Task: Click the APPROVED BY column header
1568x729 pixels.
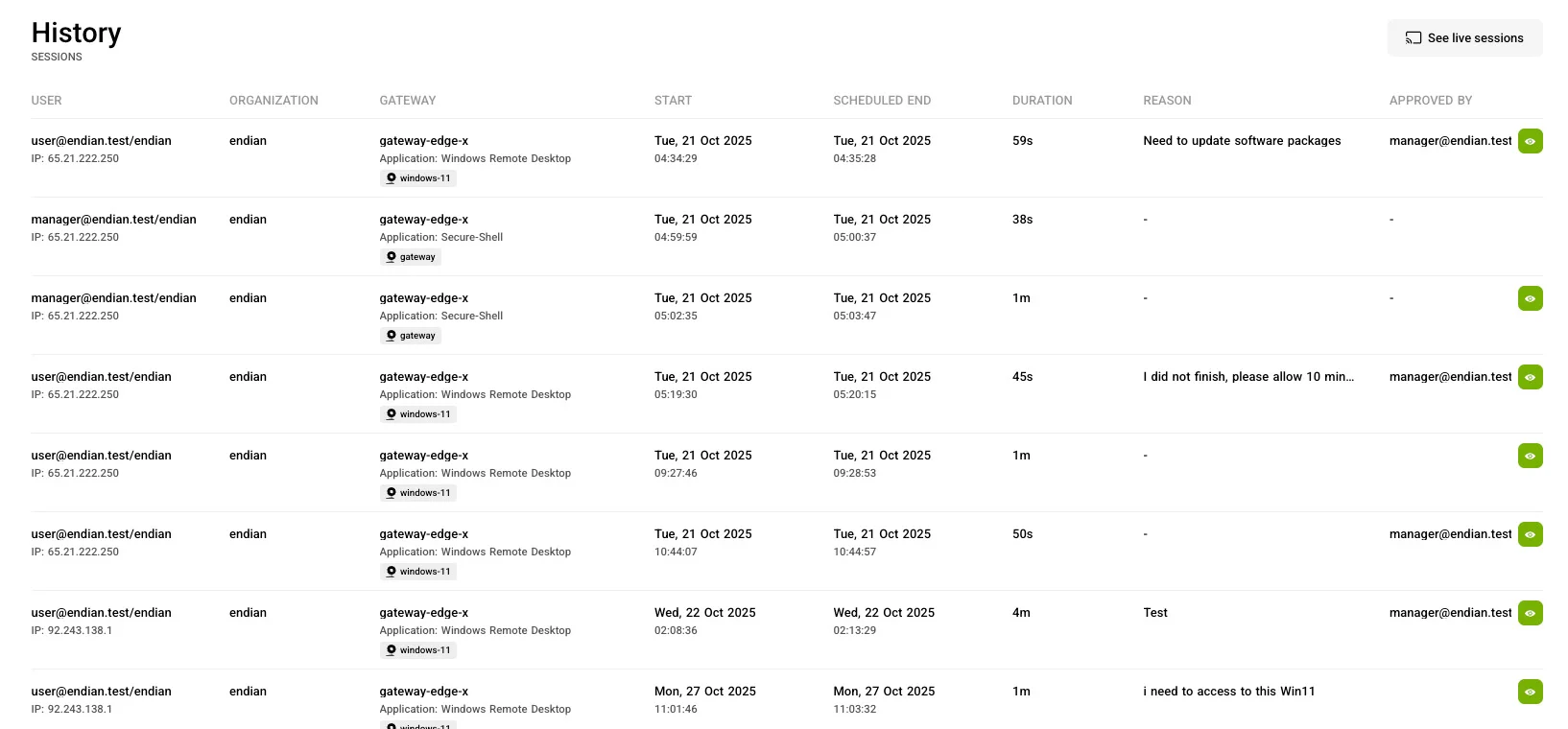Action: (x=1430, y=101)
